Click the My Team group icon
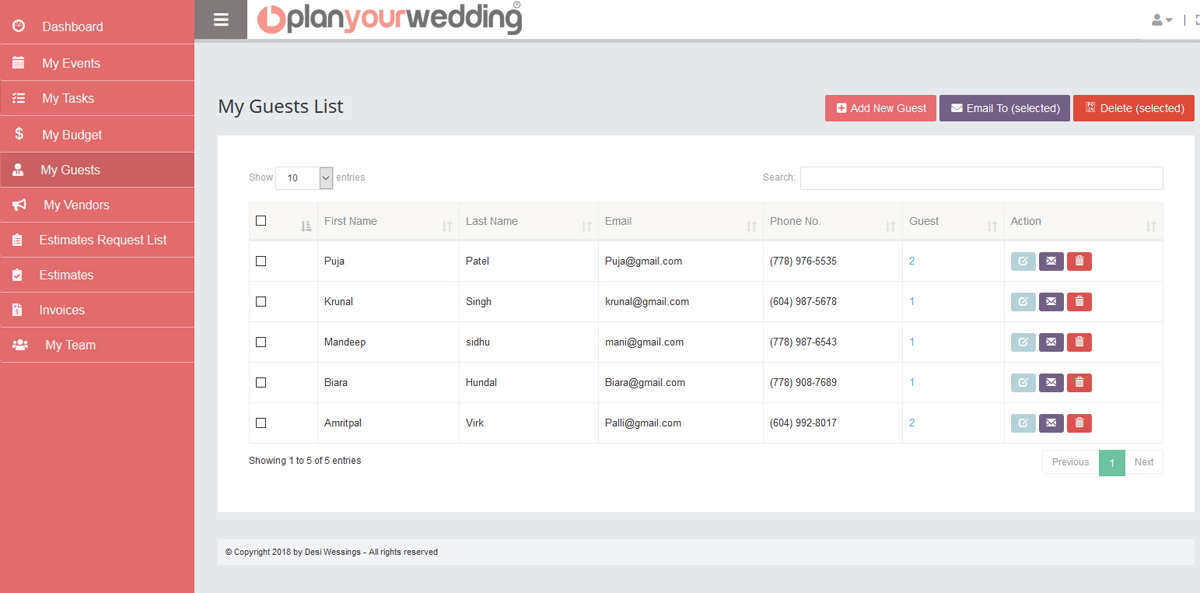This screenshot has height=593, width=1200. click(20, 345)
